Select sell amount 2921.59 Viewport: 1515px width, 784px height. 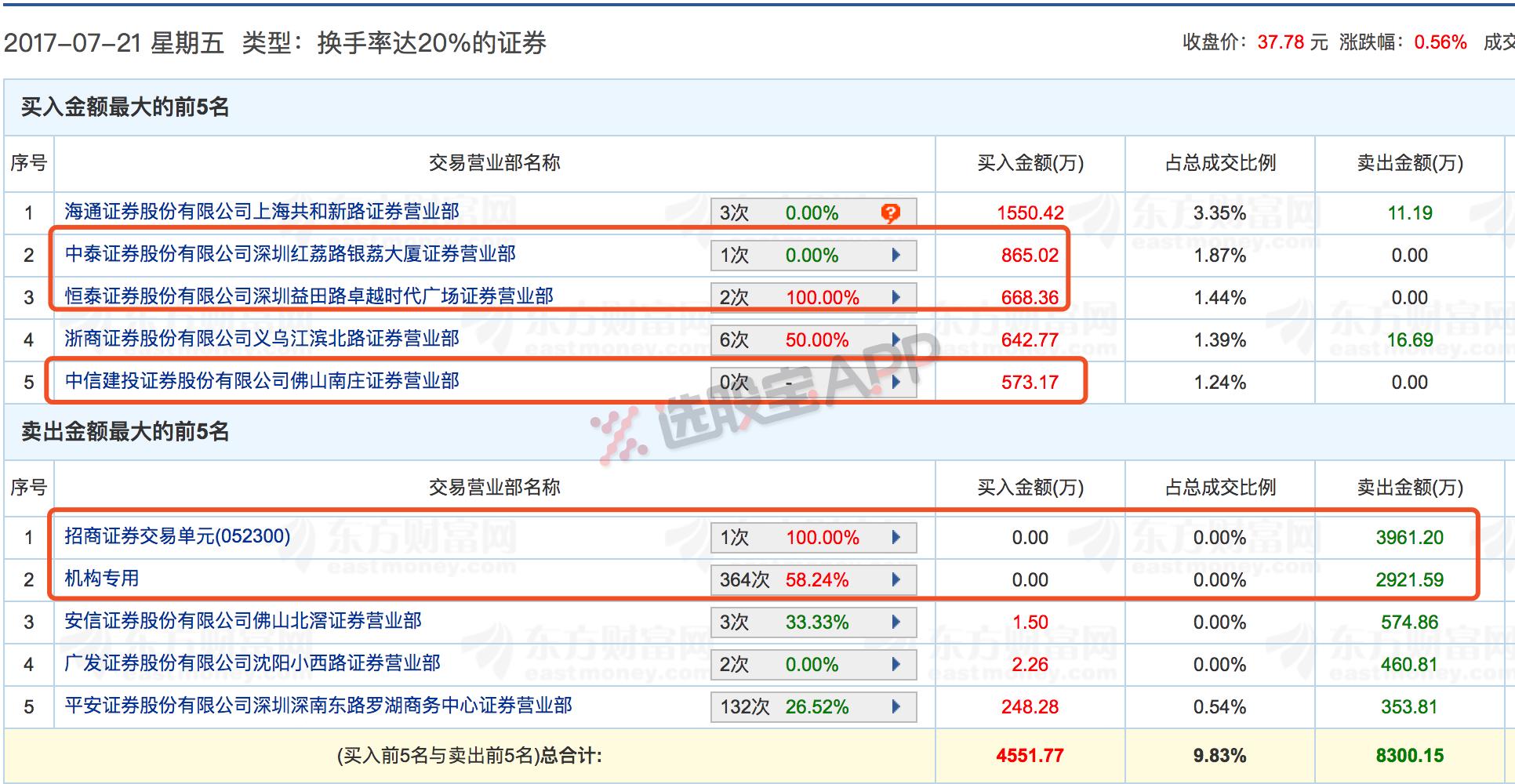[x=1410, y=579]
